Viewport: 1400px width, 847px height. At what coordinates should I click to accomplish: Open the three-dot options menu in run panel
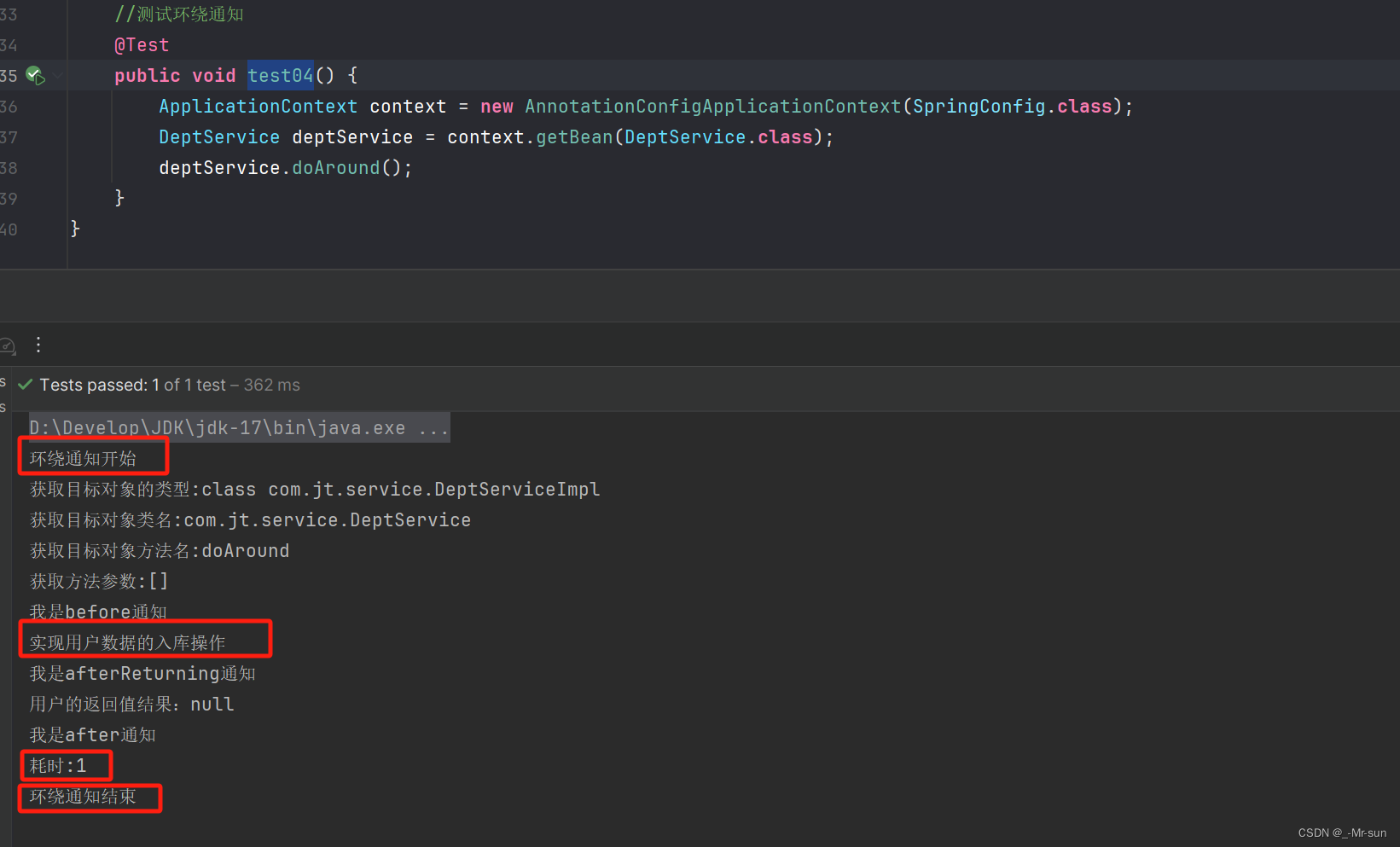tap(38, 345)
